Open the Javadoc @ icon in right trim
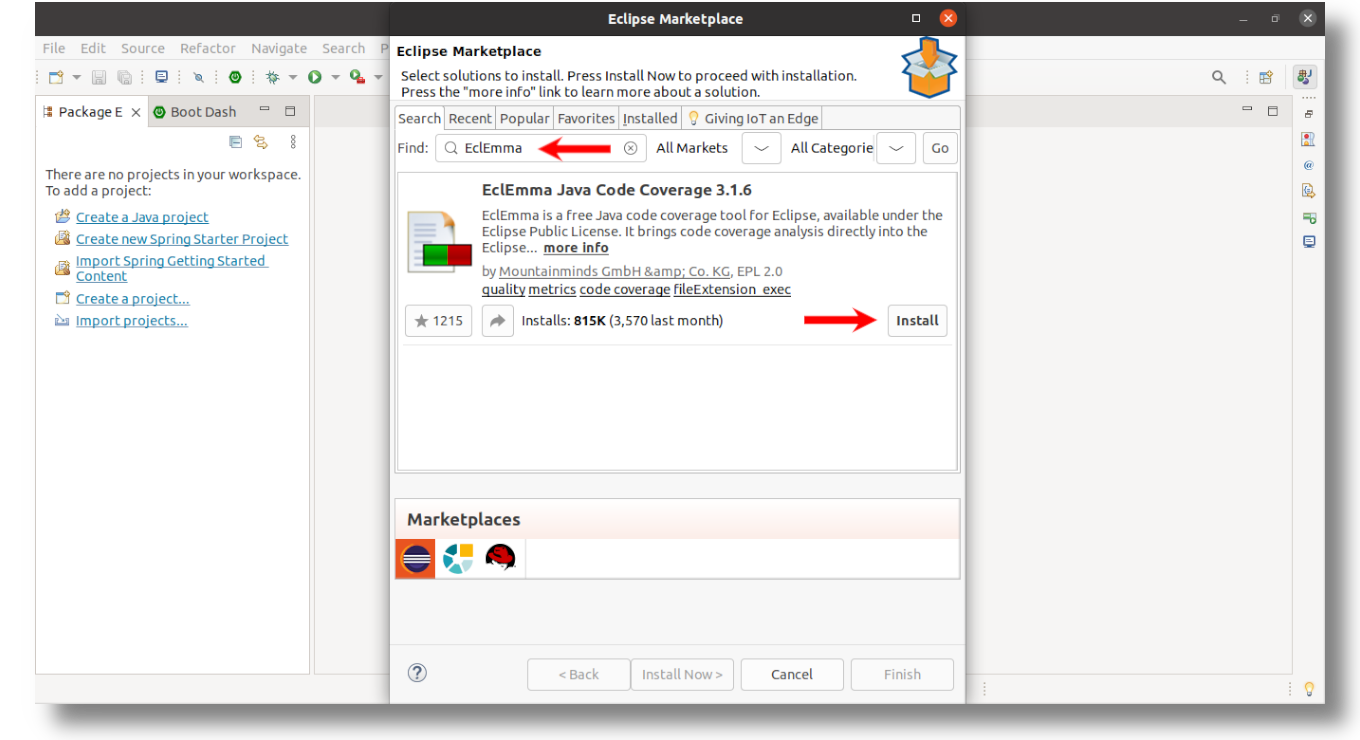 [x=1309, y=165]
